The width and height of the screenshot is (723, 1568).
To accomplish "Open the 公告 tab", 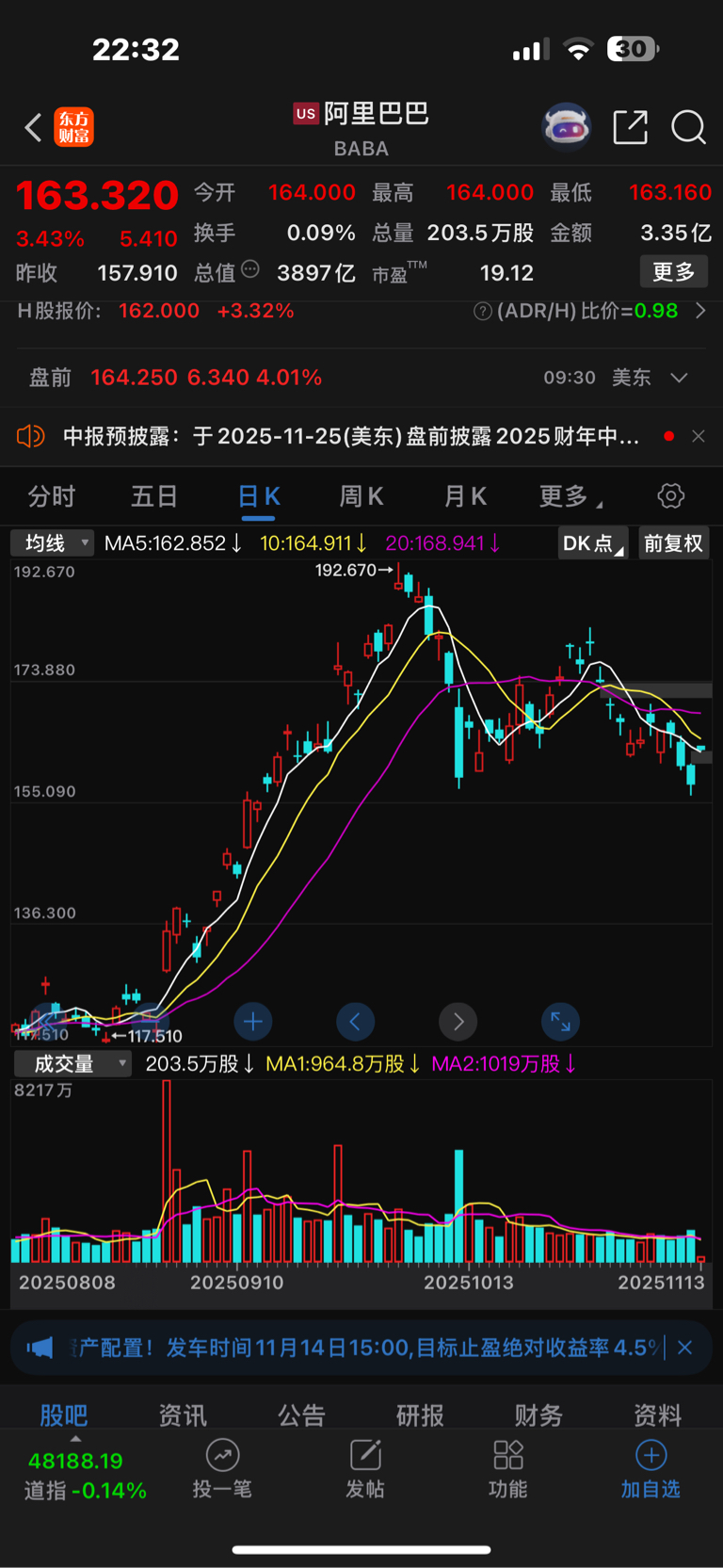I will coord(301,1414).
